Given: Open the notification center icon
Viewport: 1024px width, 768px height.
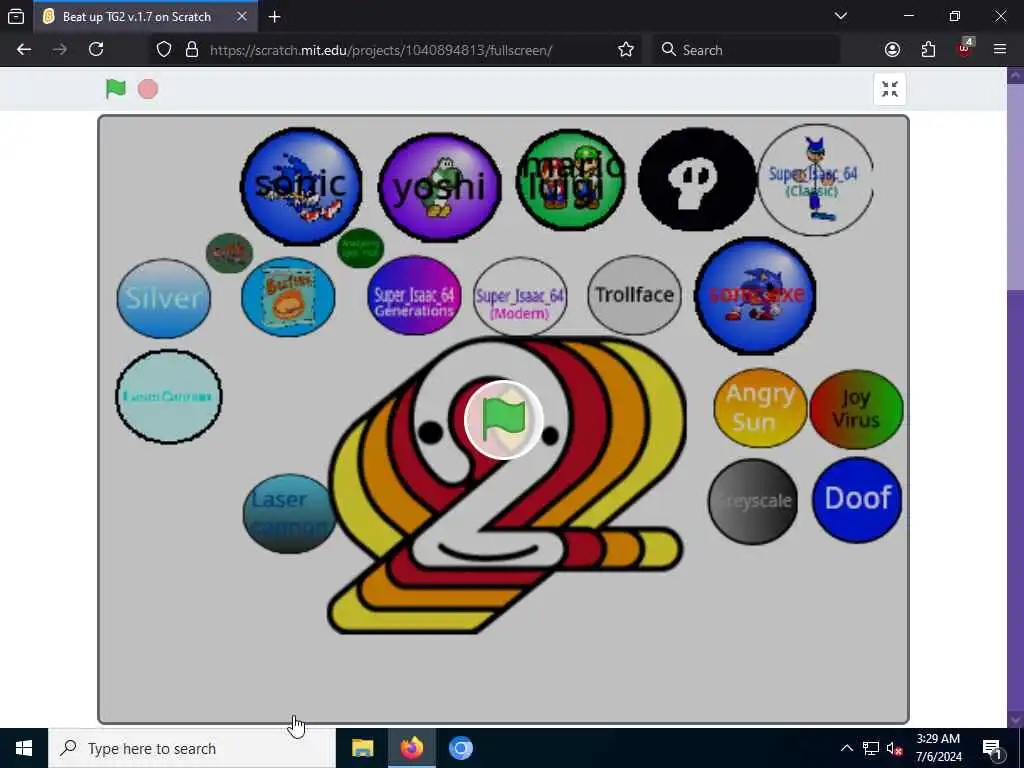Looking at the screenshot, I should tap(992, 748).
